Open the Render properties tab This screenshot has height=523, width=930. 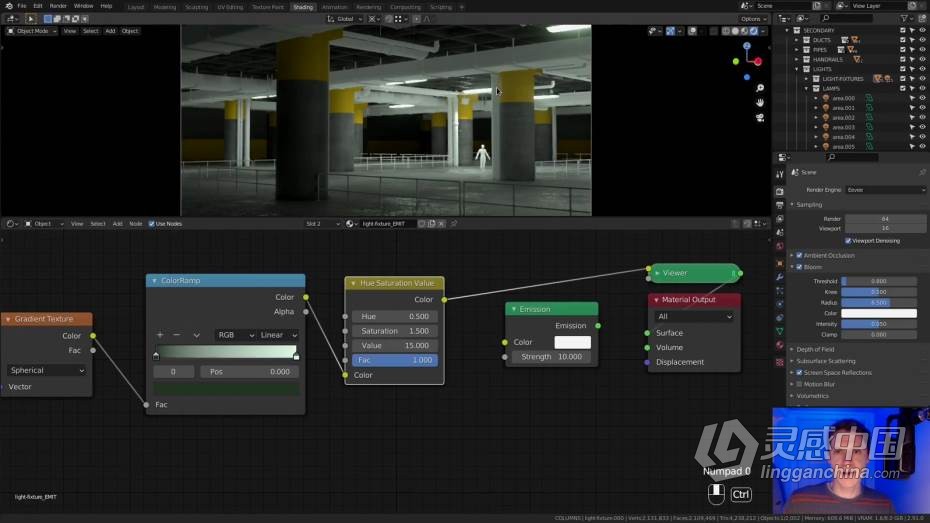click(x=779, y=192)
